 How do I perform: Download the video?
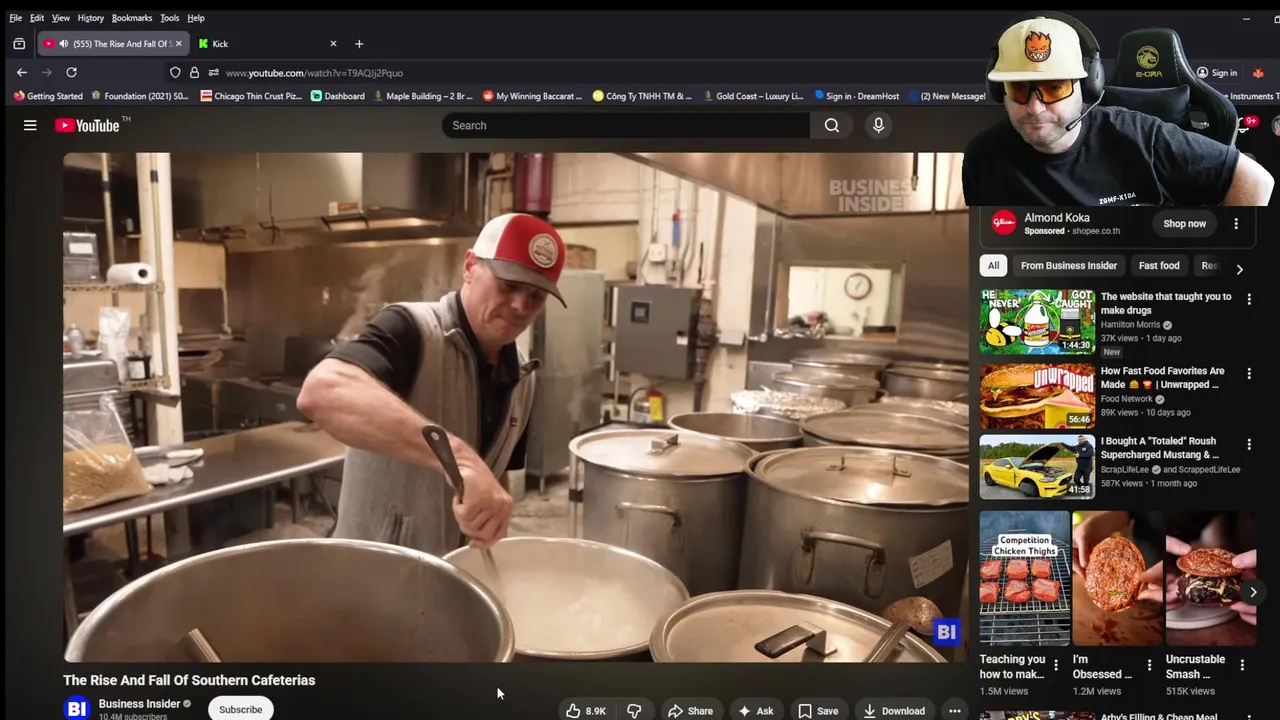[894, 711]
